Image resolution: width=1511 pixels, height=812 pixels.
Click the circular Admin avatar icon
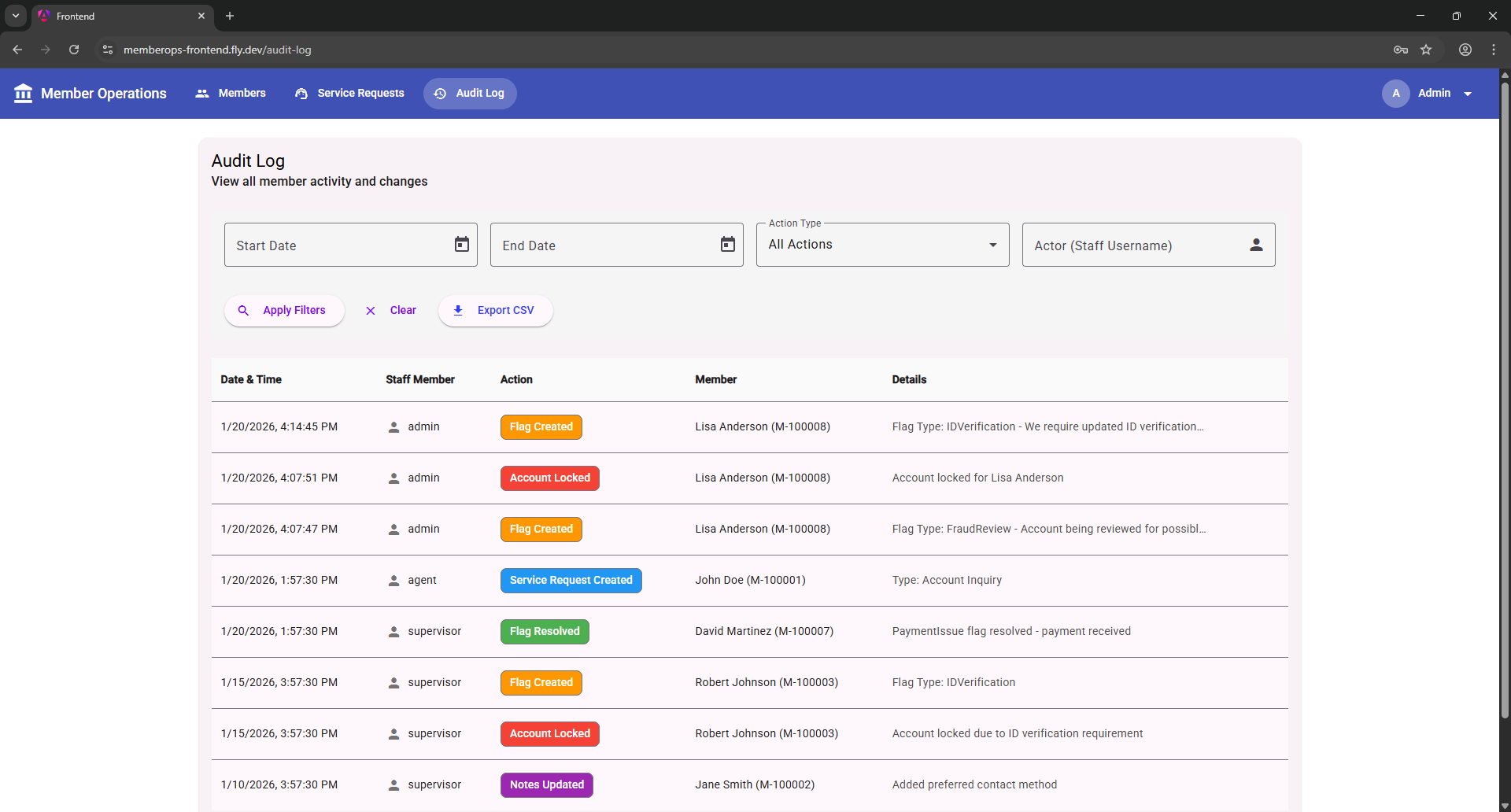pyautogui.click(x=1395, y=94)
